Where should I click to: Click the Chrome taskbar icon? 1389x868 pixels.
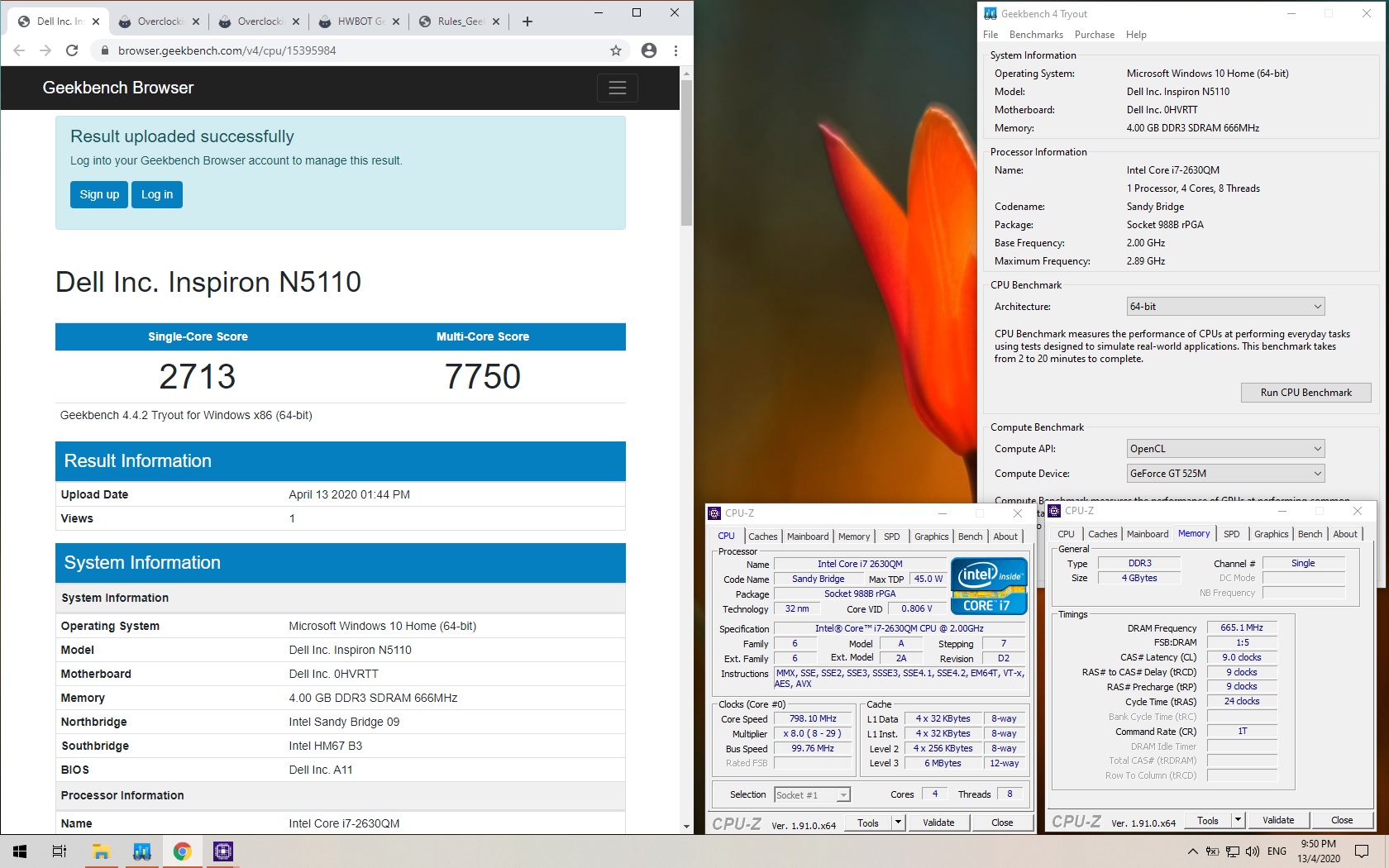coord(182,851)
